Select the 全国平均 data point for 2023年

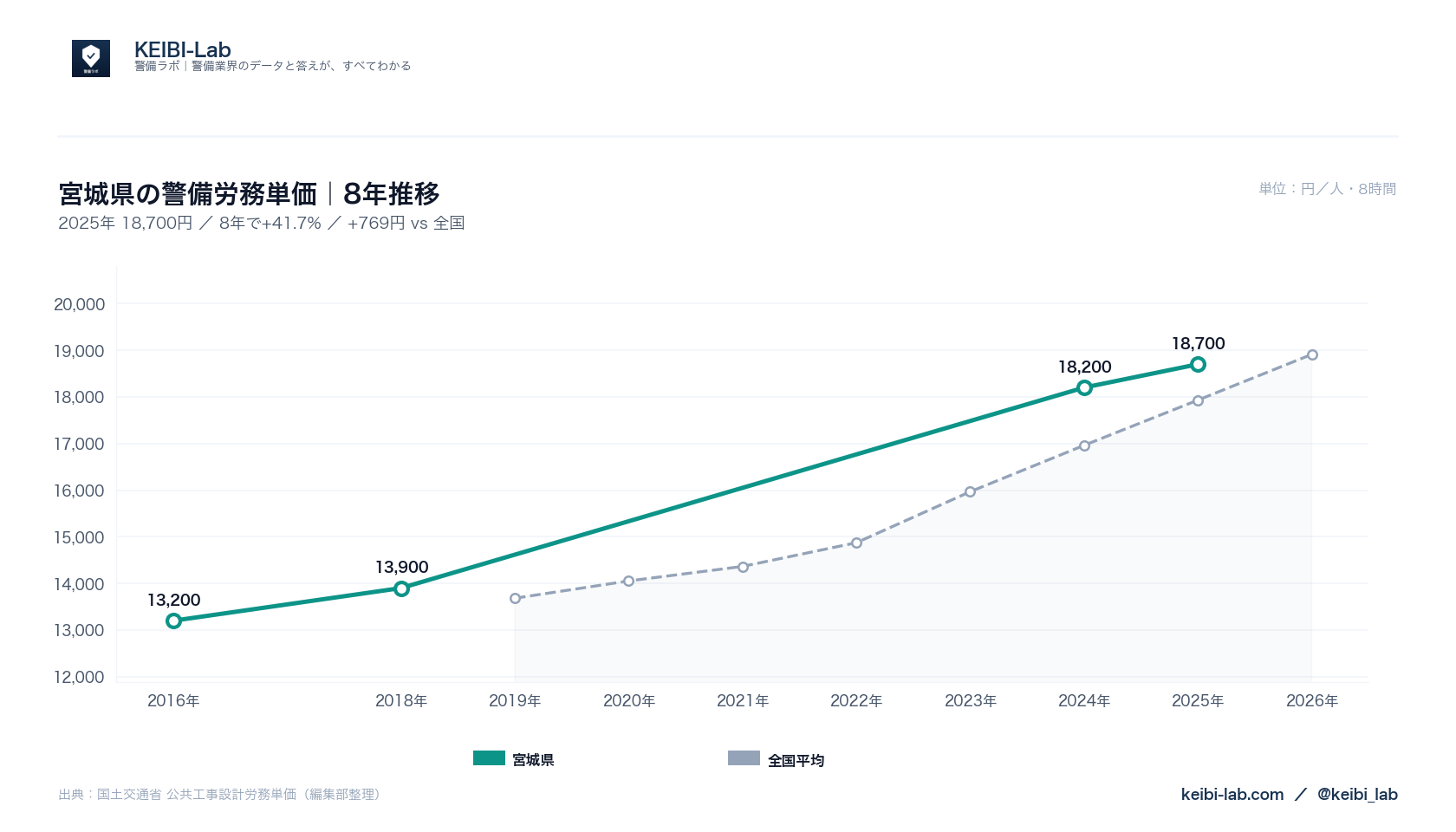pyautogui.click(x=970, y=491)
